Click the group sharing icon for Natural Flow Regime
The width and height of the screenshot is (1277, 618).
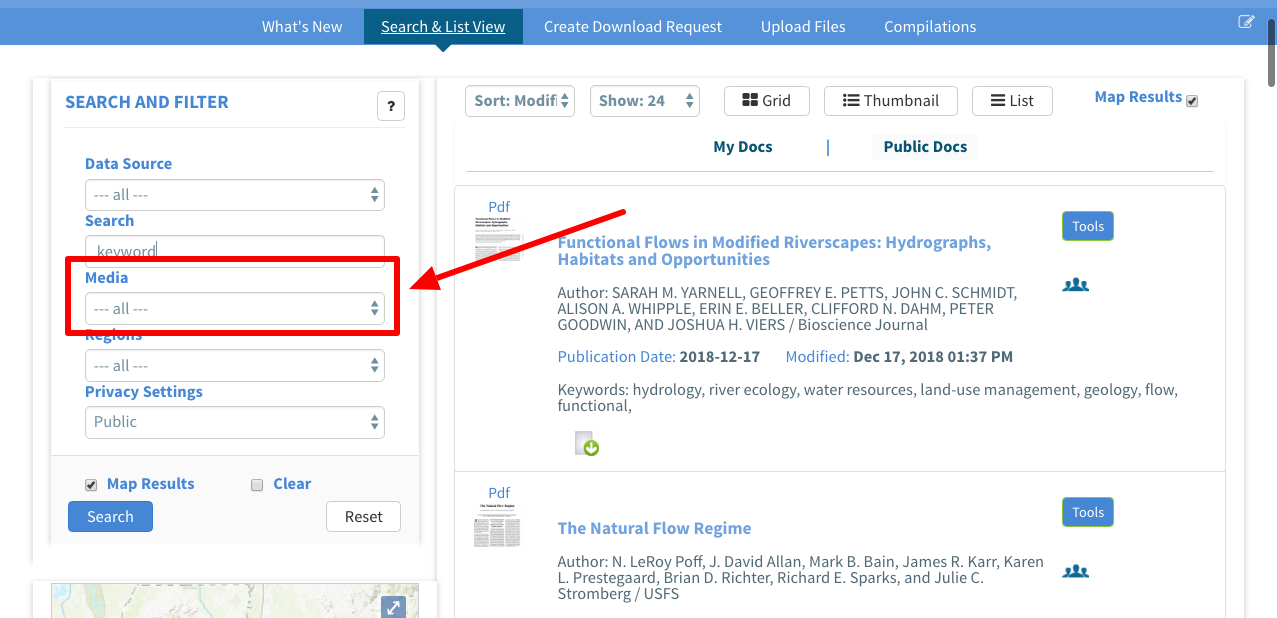coord(1075,572)
